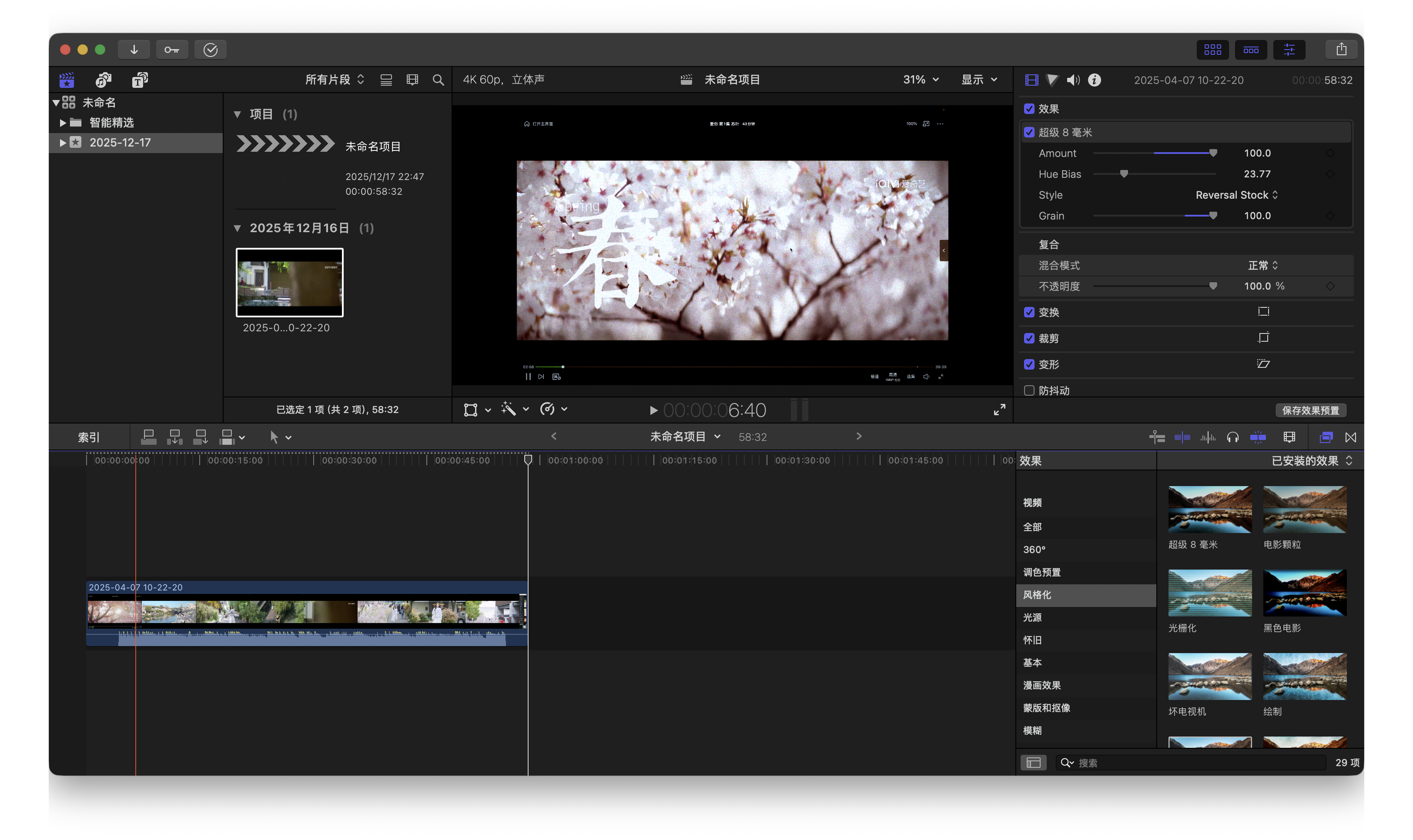Open the browser search magnifier
Viewport: 1413px width, 840px height.
click(438, 80)
